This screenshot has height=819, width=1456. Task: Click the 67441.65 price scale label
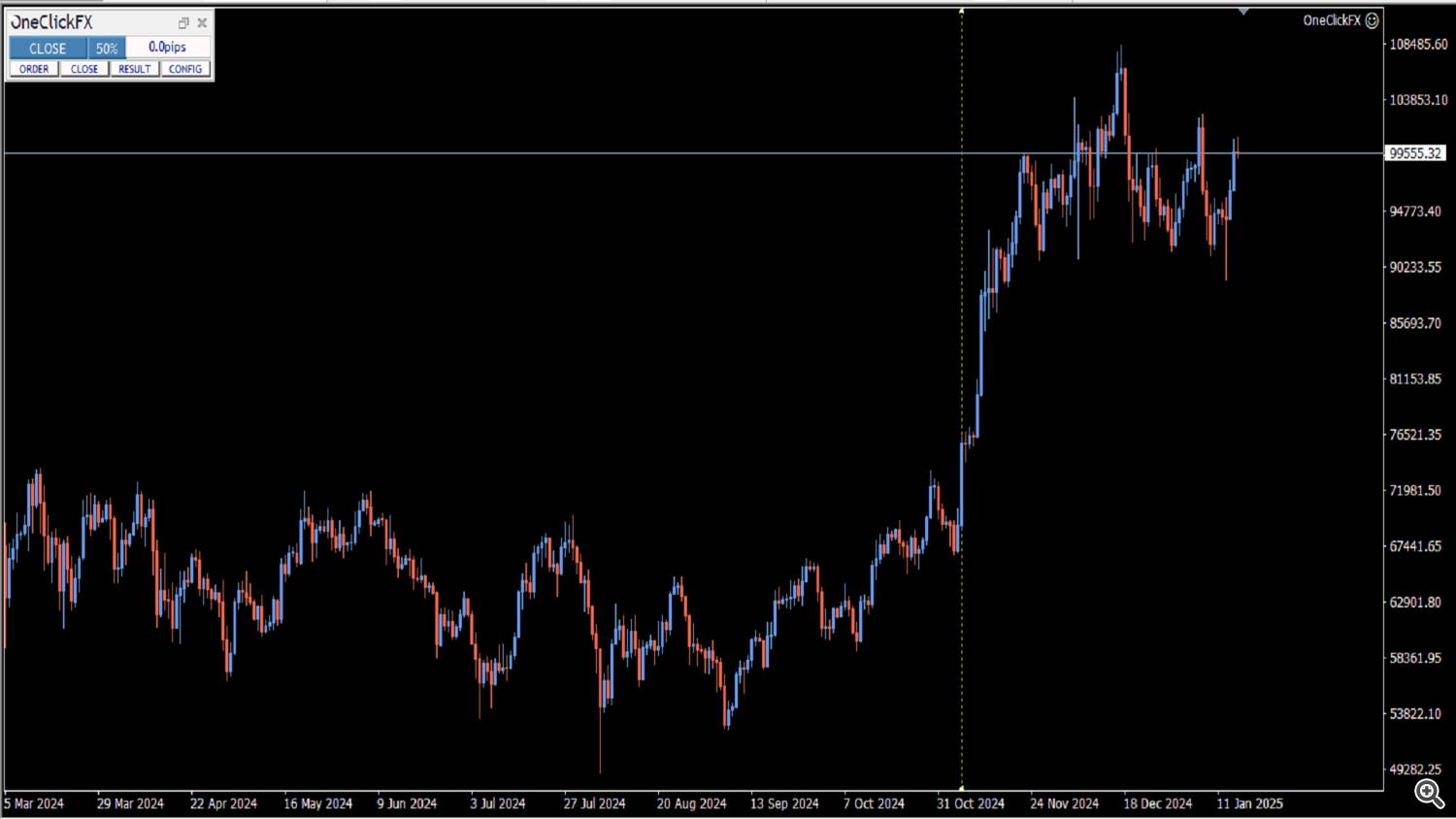click(1415, 546)
